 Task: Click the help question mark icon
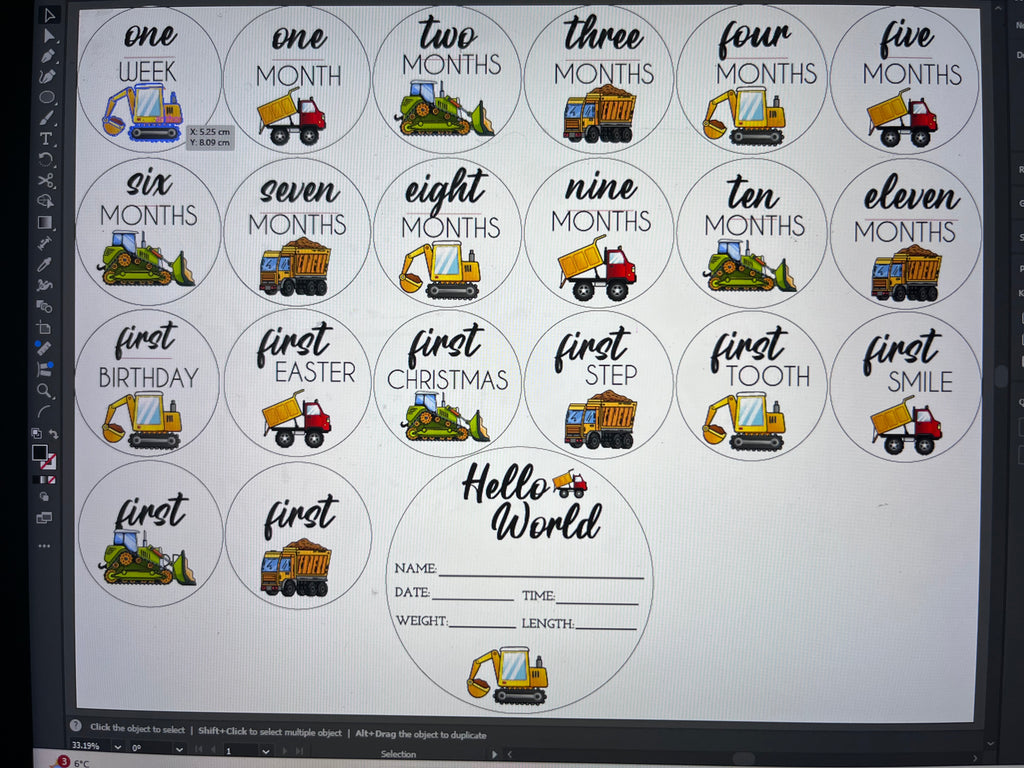pos(76,726)
